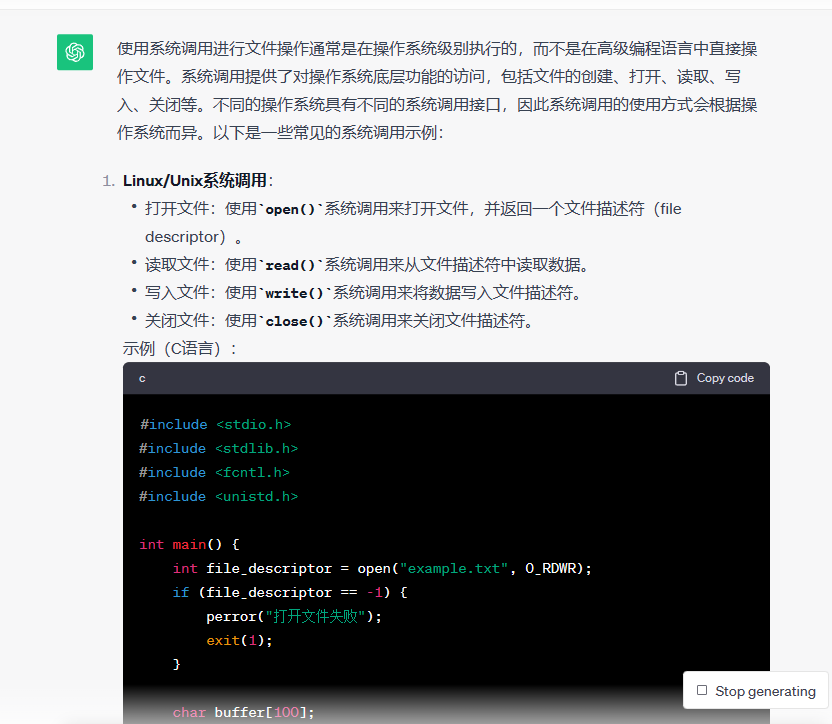Click the Stop generating button

point(756,690)
